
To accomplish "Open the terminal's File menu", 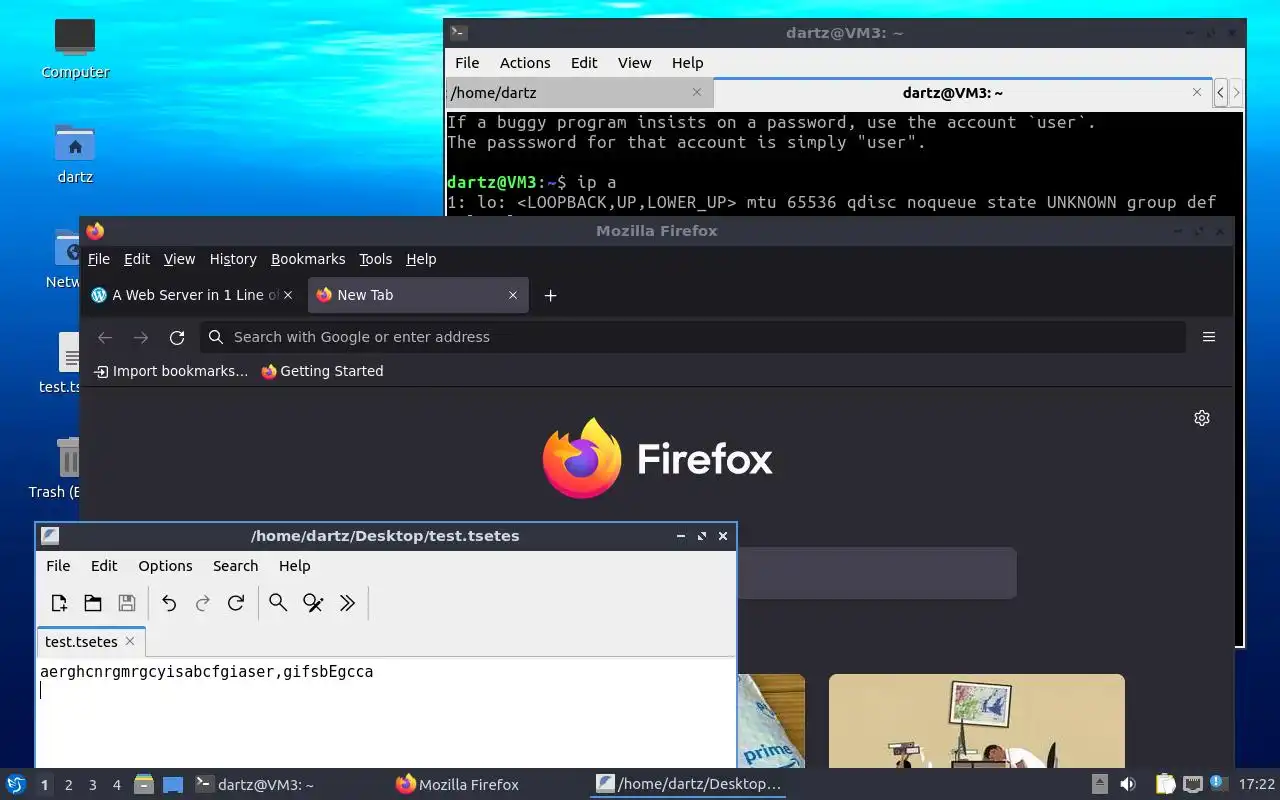I will [x=467, y=62].
